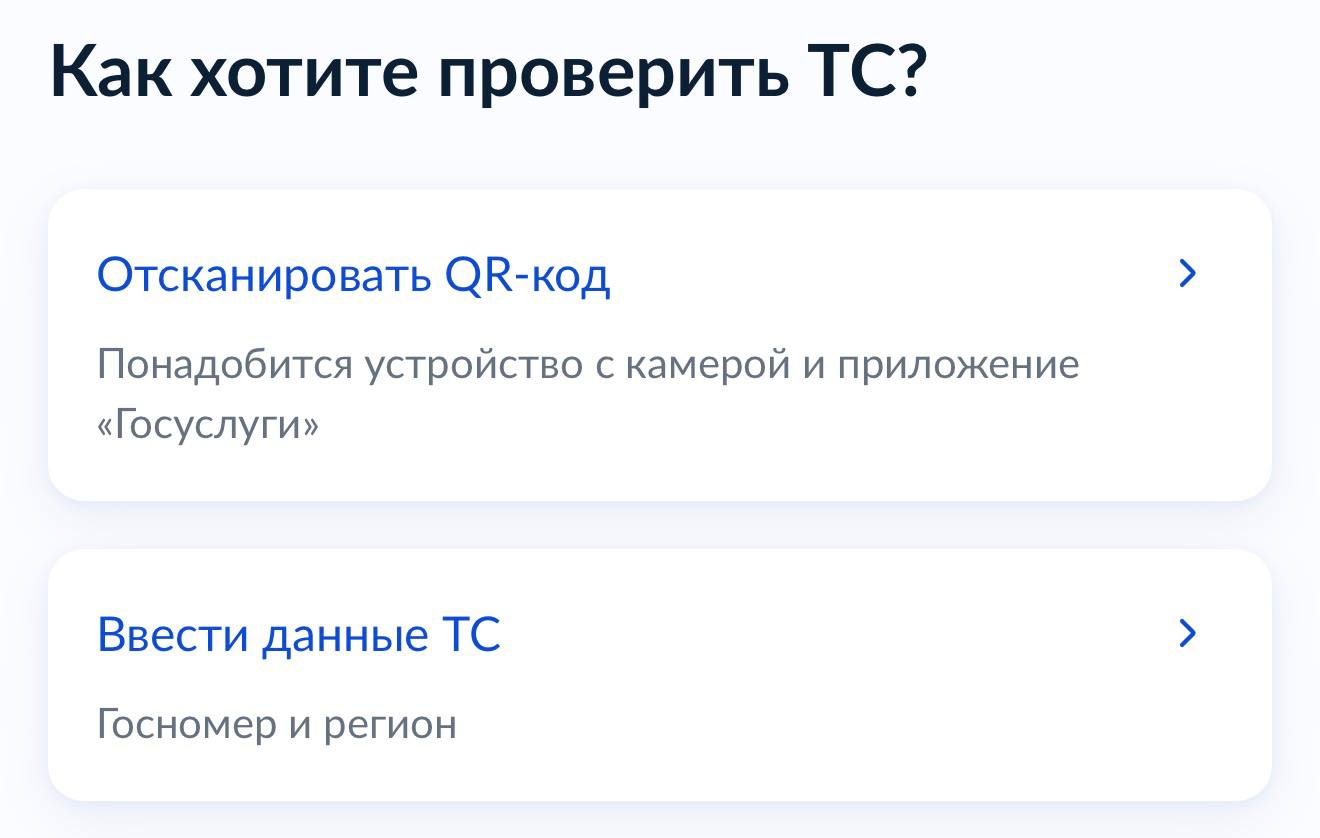Image resolution: width=1320 pixels, height=838 pixels.
Task: Click the chevron arrow on the QR-код card
Action: (1187, 273)
